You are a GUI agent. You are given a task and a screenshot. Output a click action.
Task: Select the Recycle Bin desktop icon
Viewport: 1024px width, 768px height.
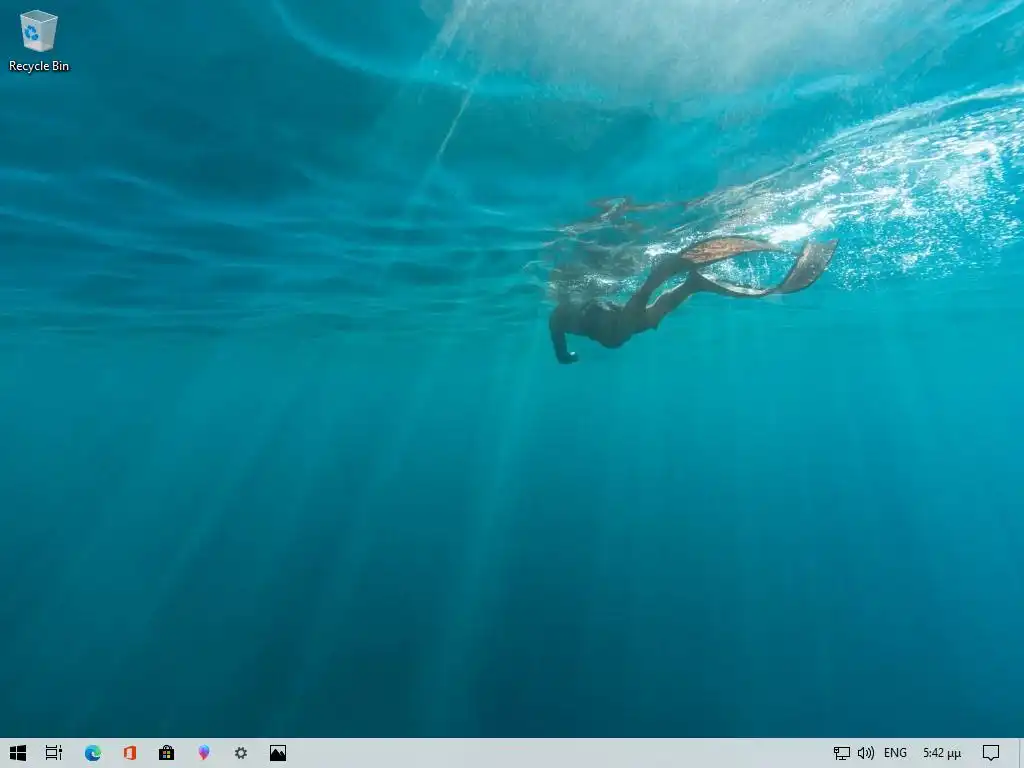tap(39, 40)
